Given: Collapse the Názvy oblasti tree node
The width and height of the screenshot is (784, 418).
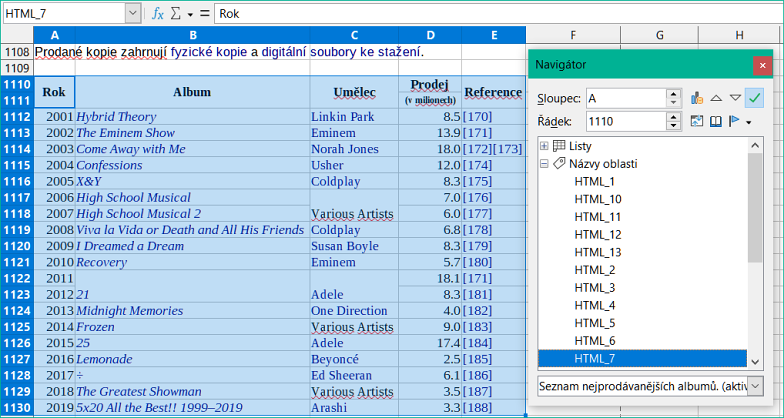Looking at the screenshot, I should click(544, 164).
